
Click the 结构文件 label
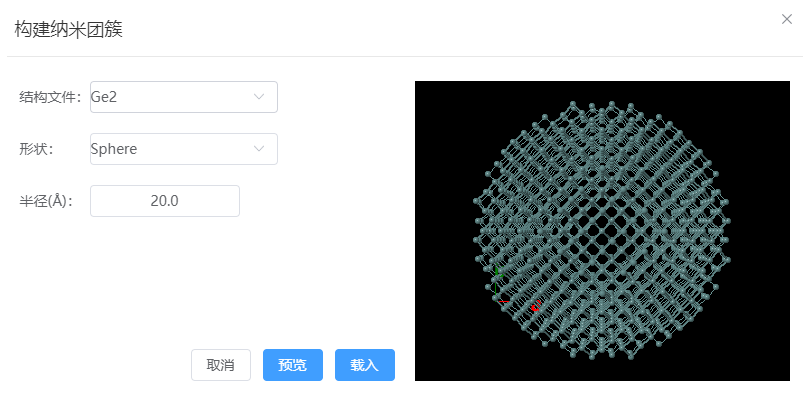coord(51,97)
